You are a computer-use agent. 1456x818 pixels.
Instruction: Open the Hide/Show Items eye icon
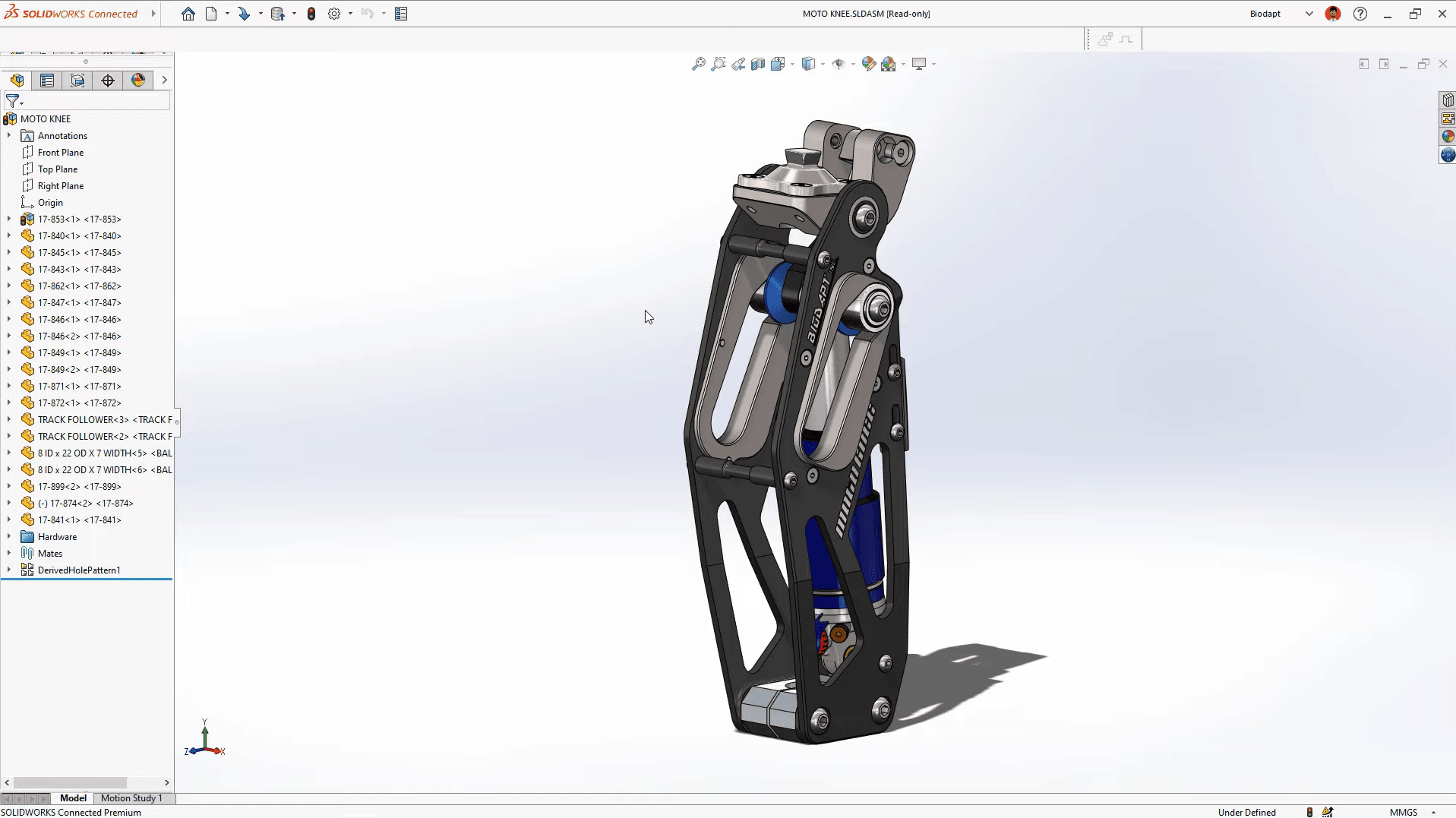[x=839, y=64]
